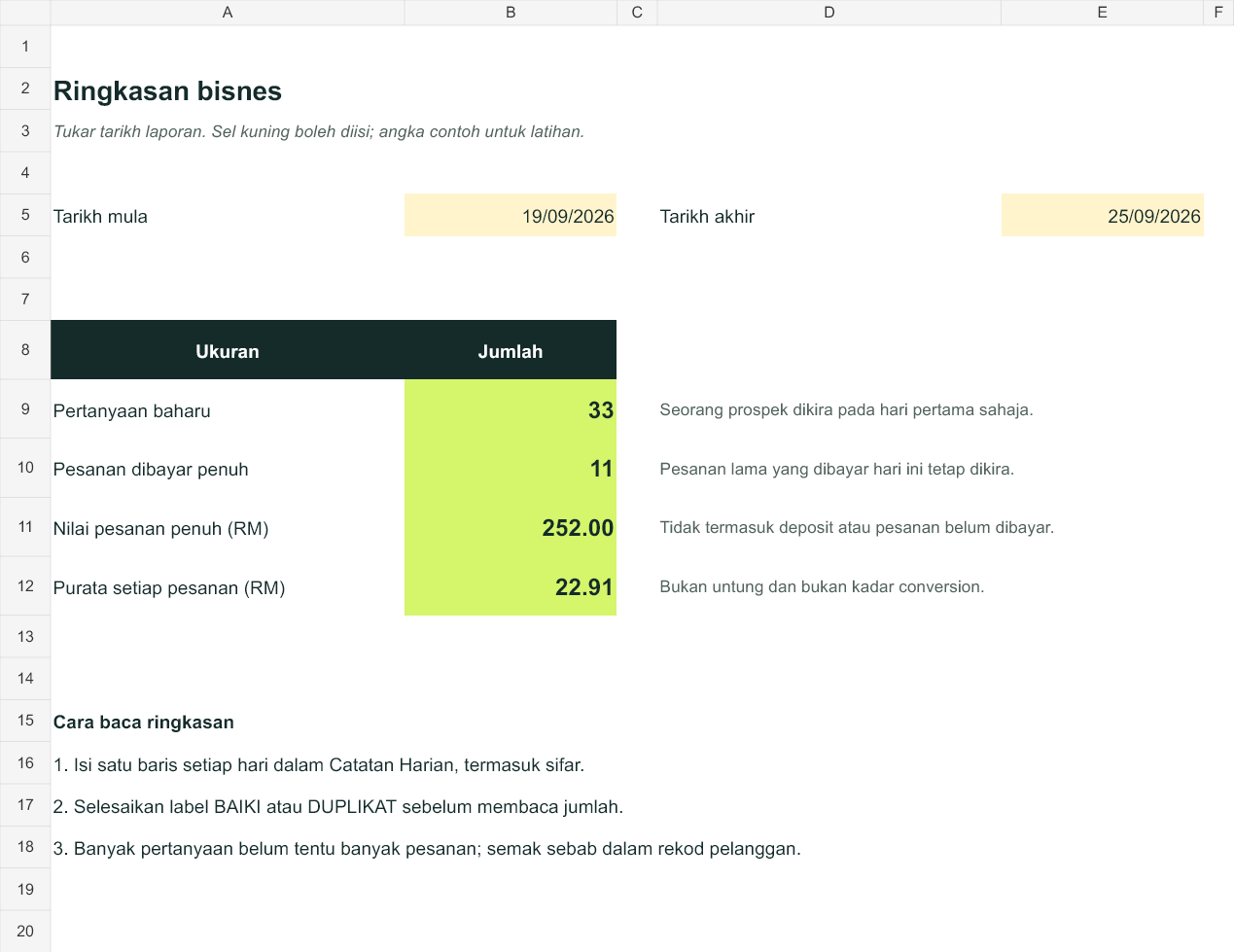This screenshot has height=952, width=1234.
Task: Select row 17 header
Action: (x=25, y=805)
